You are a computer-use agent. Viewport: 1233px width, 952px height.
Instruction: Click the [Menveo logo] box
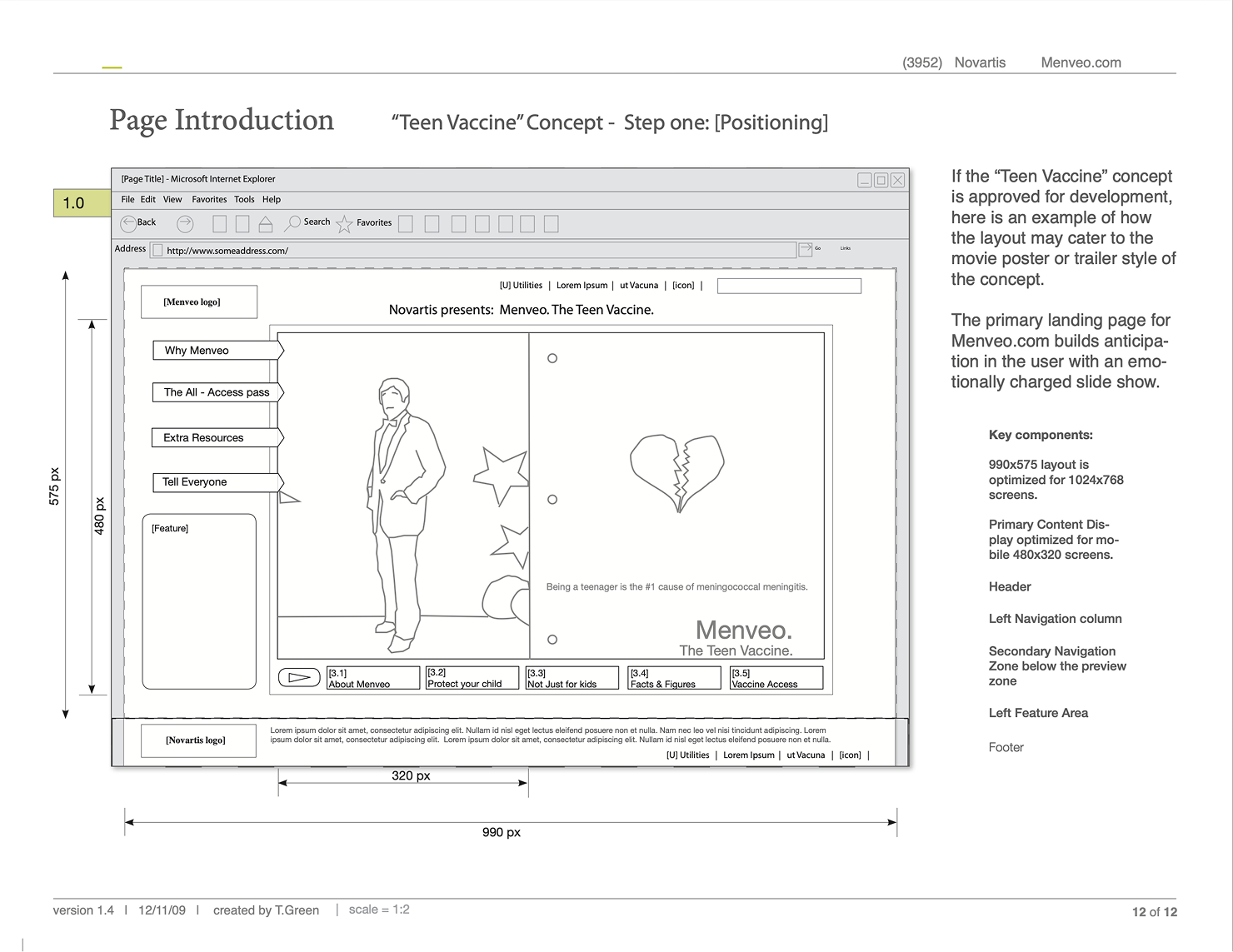[x=199, y=302]
